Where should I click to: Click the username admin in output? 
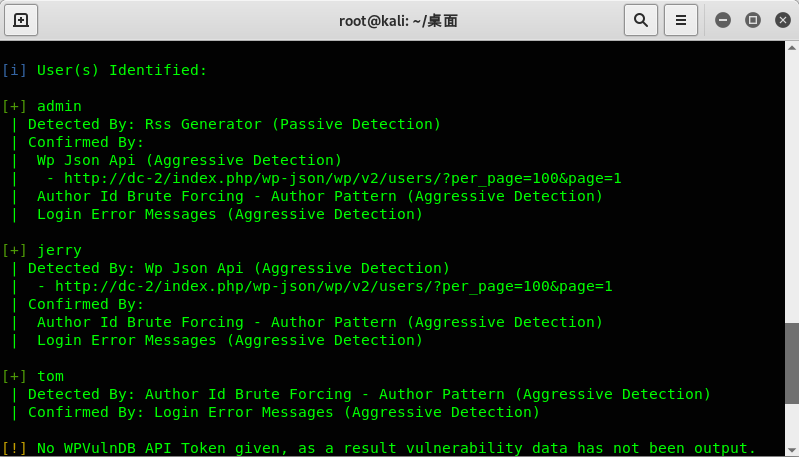pos(59,106)
